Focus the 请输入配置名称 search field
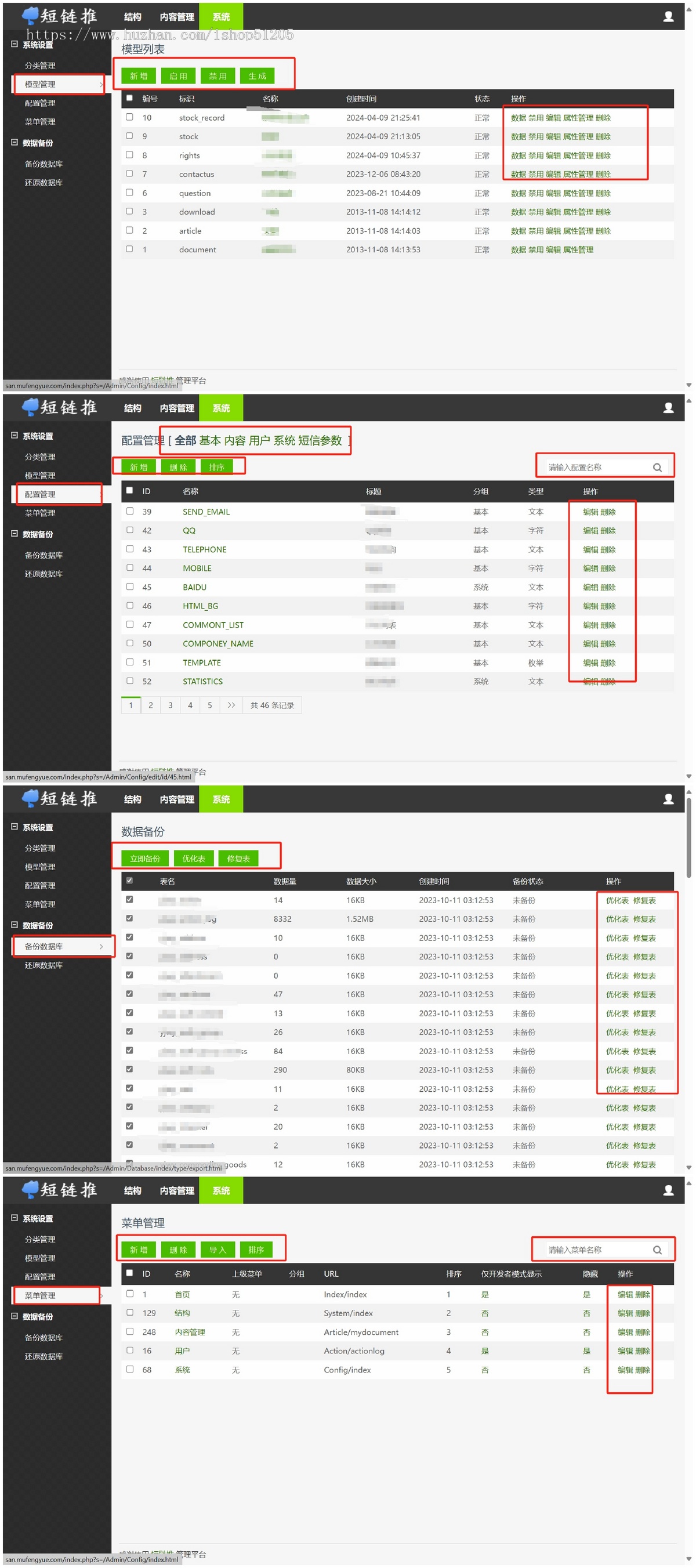The image size is (696, 1568). point(596,468)
